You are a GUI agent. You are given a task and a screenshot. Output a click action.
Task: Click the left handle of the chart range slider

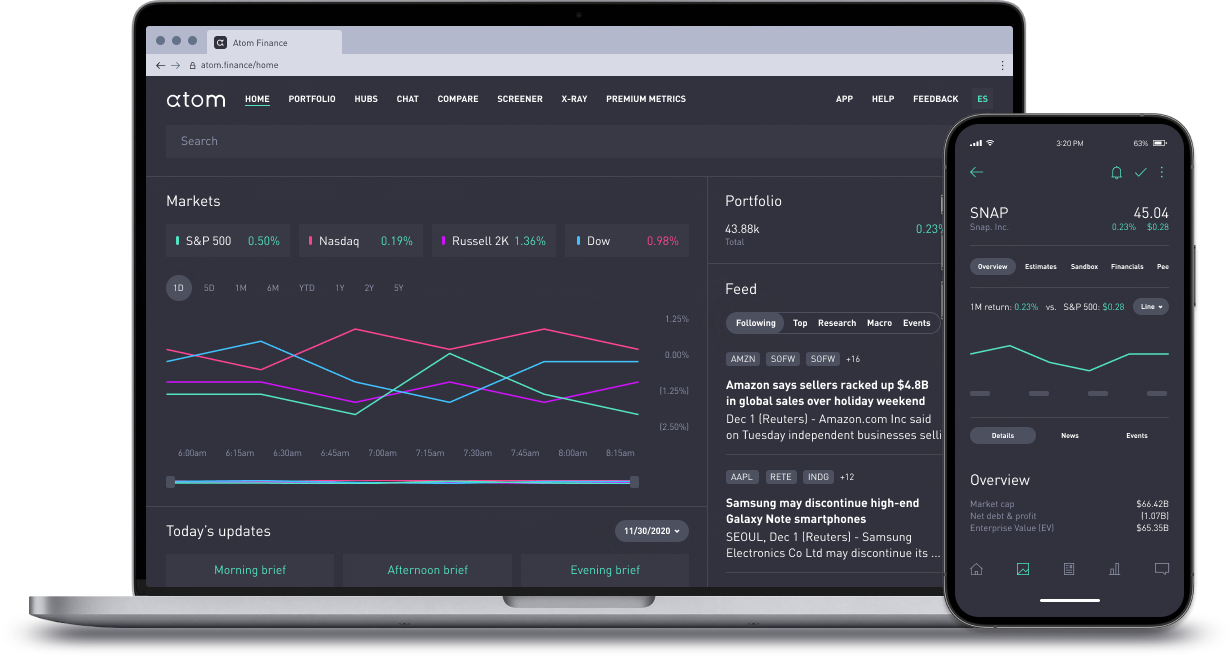tap(170, 482)
